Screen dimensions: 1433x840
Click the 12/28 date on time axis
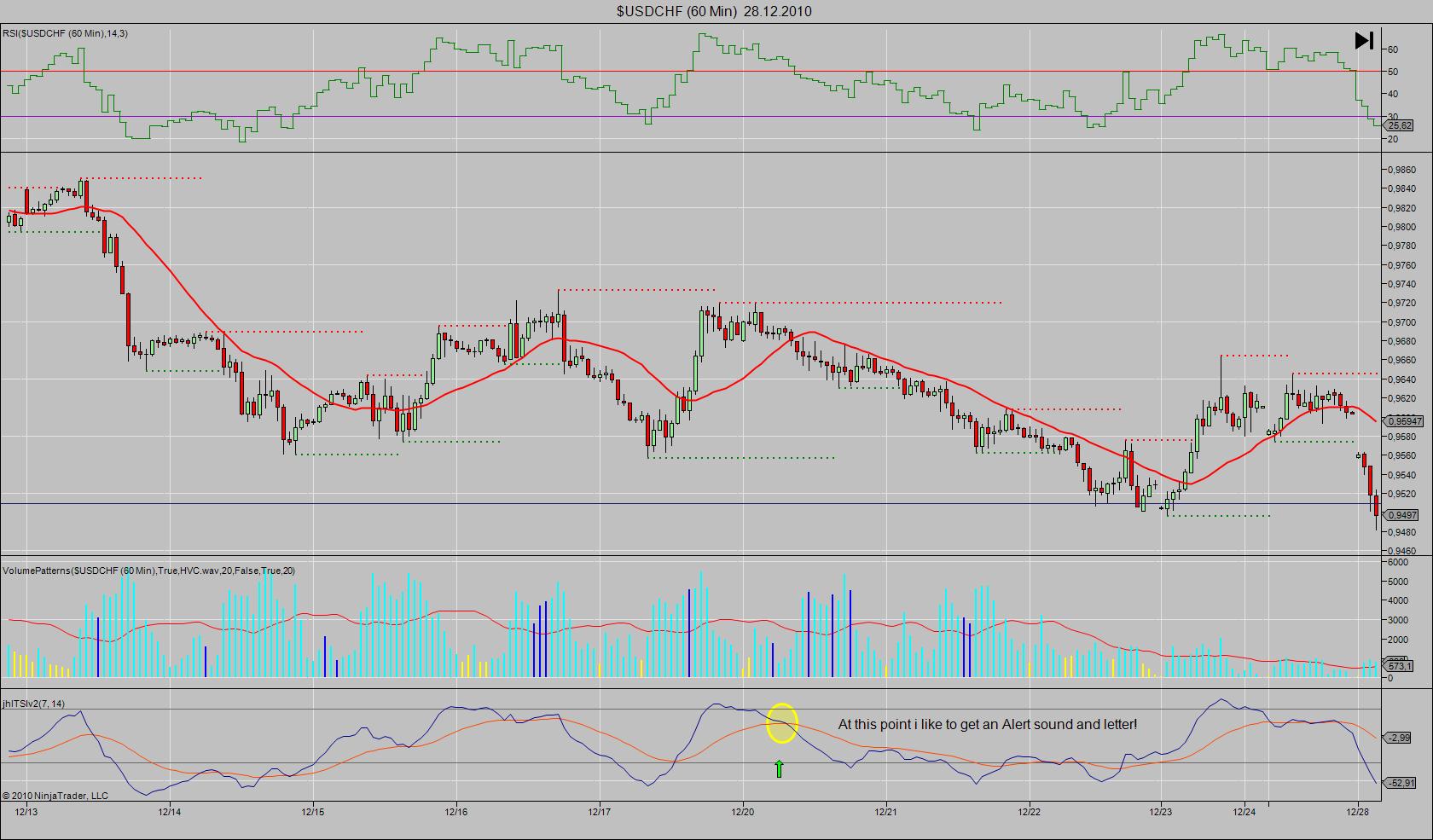[1358, 810]
